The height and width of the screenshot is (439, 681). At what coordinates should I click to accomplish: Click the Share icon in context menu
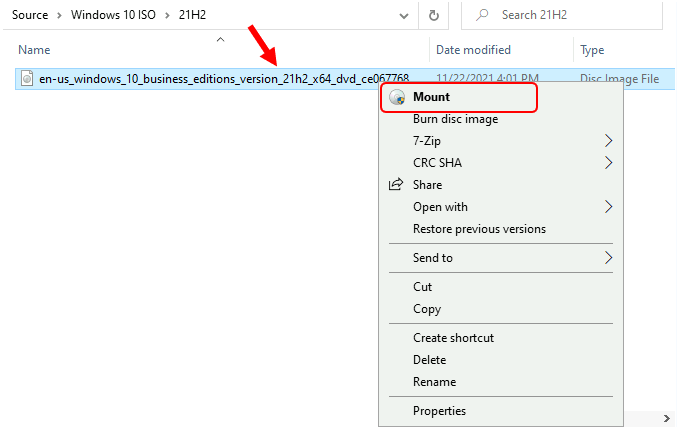(x=396, y=184)
